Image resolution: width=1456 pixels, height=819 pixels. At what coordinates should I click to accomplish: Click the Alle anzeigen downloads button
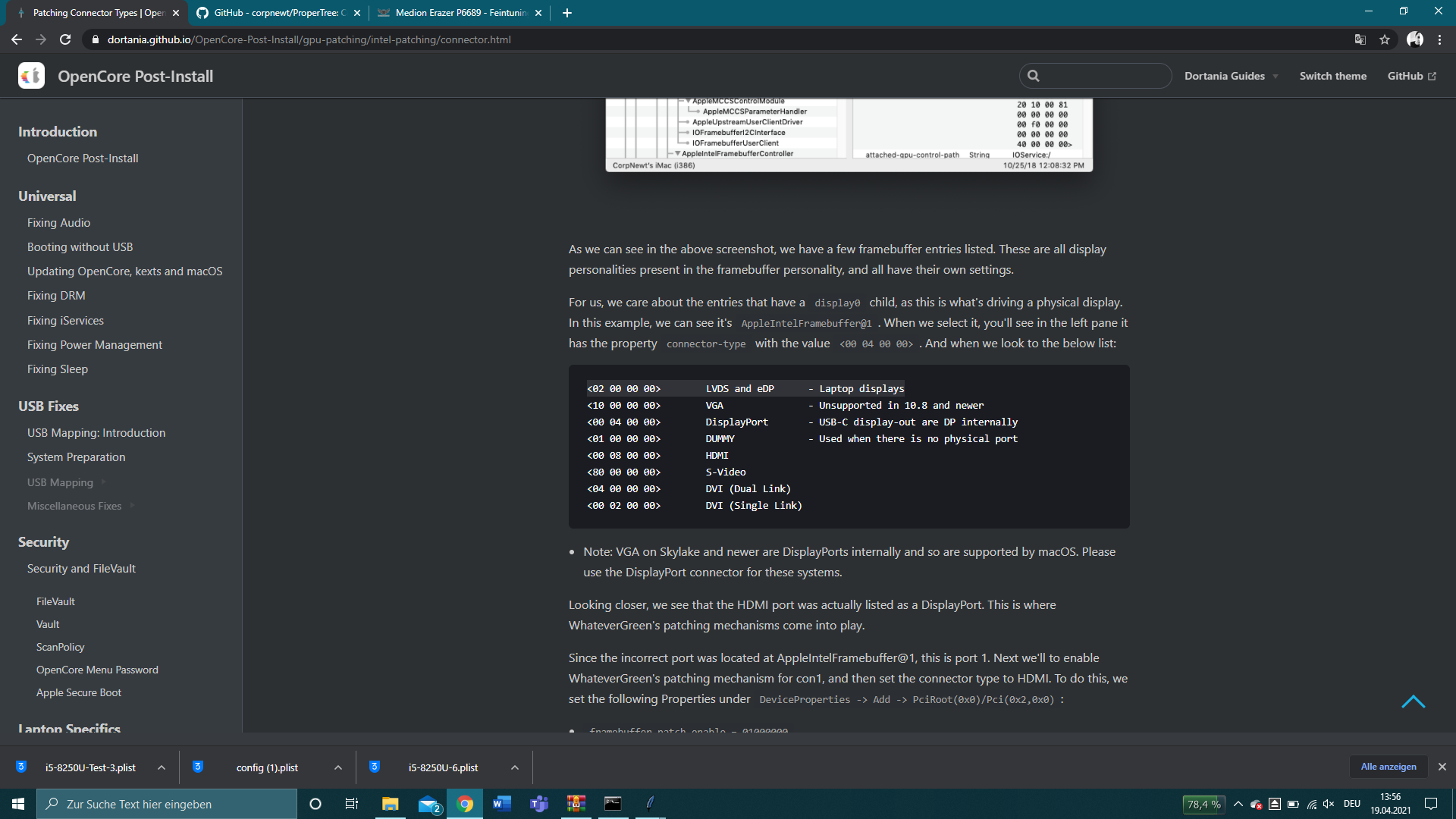point(1388,767)
